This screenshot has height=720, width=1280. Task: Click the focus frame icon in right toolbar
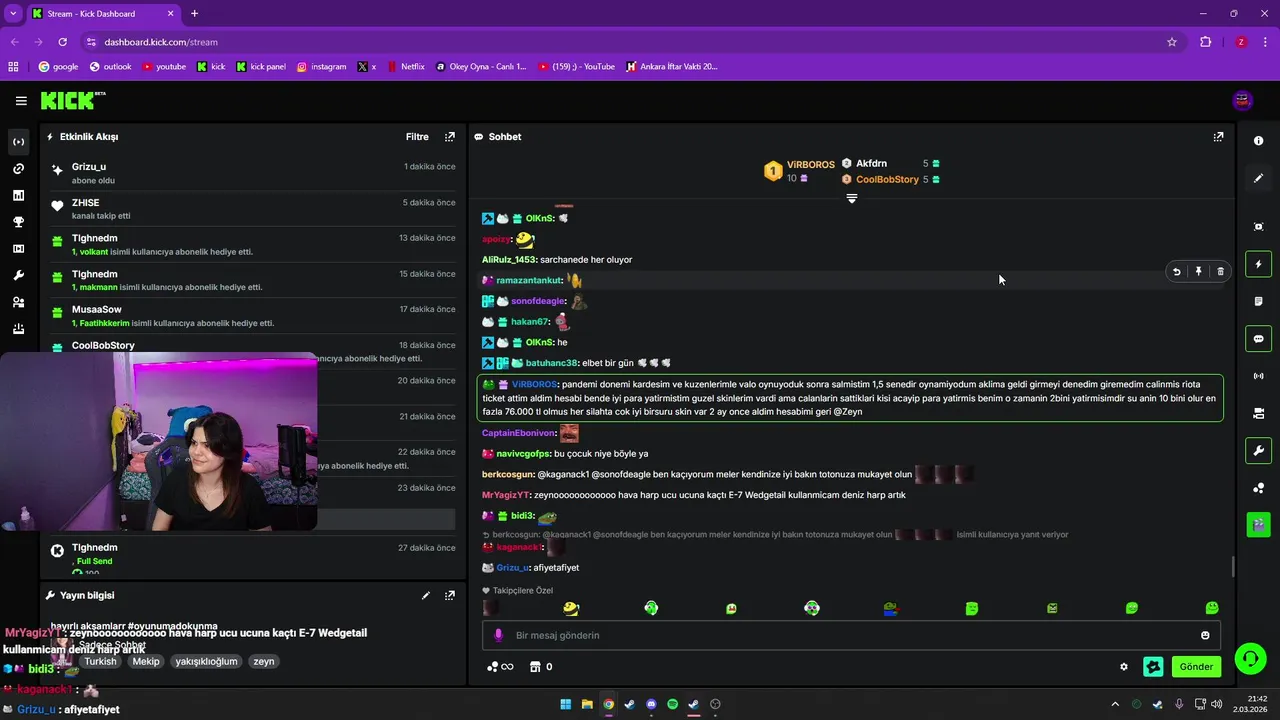tap(1259, 227)
